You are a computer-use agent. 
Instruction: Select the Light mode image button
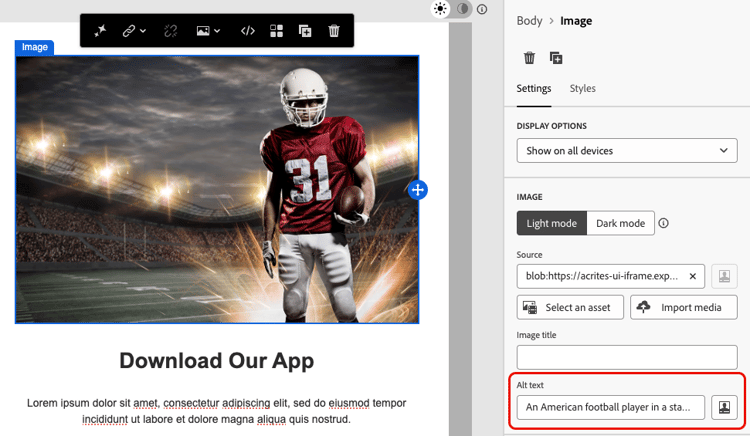pos(551,223)
